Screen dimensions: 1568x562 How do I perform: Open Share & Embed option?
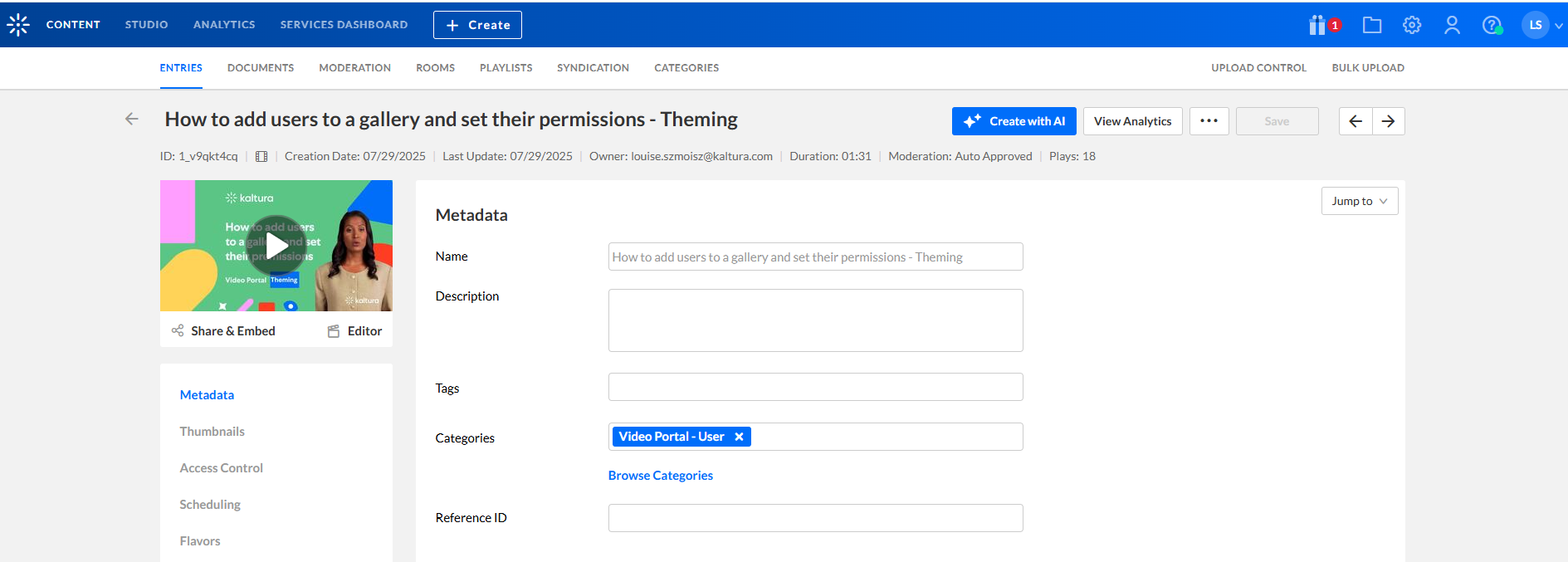coord(224,331)
